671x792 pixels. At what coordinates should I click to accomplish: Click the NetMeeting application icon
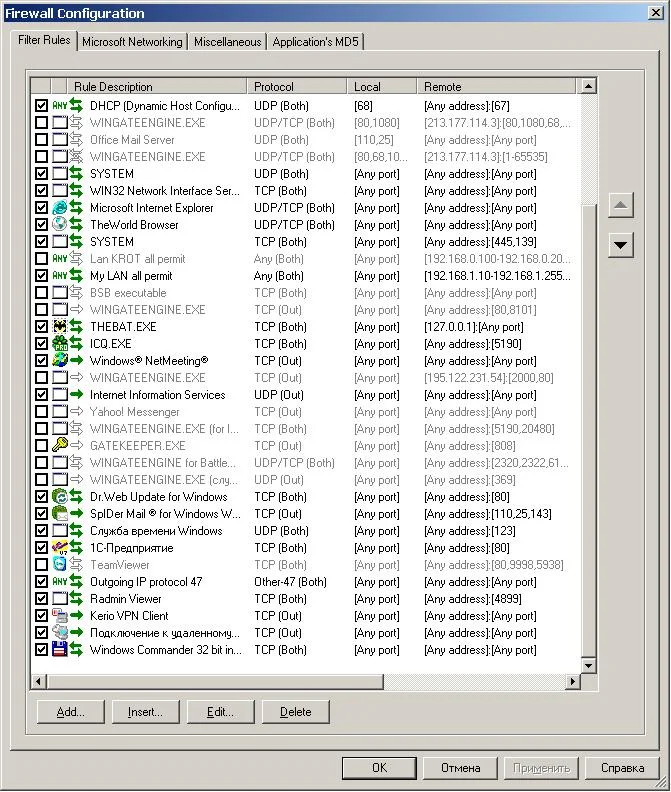click(60, 360)
